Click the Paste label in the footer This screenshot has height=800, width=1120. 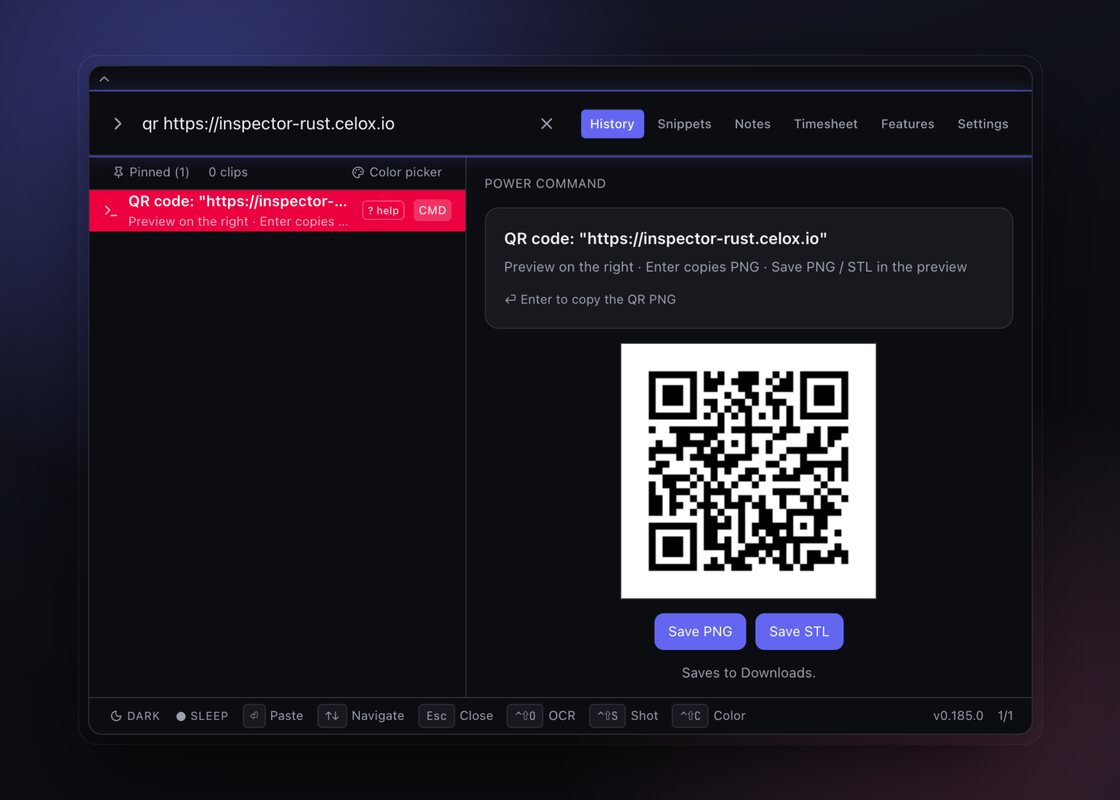click(286, 716)
